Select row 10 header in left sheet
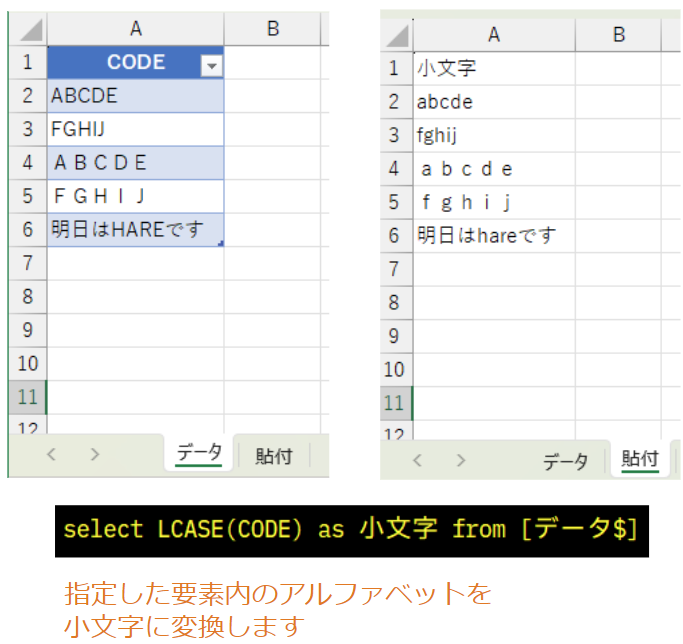 (x=27, y=363)
